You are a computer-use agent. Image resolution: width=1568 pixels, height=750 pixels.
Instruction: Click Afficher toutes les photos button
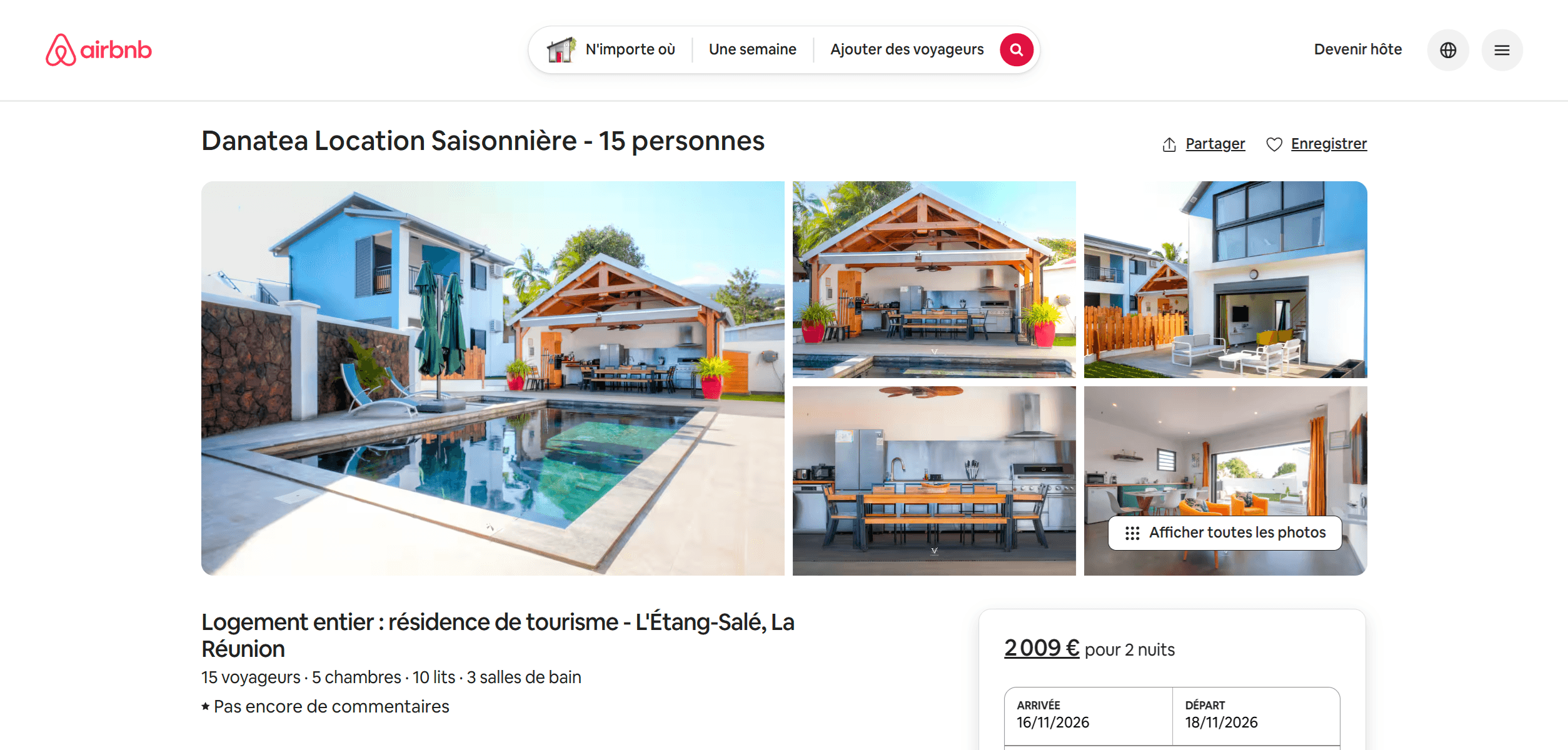[1225, 533]
